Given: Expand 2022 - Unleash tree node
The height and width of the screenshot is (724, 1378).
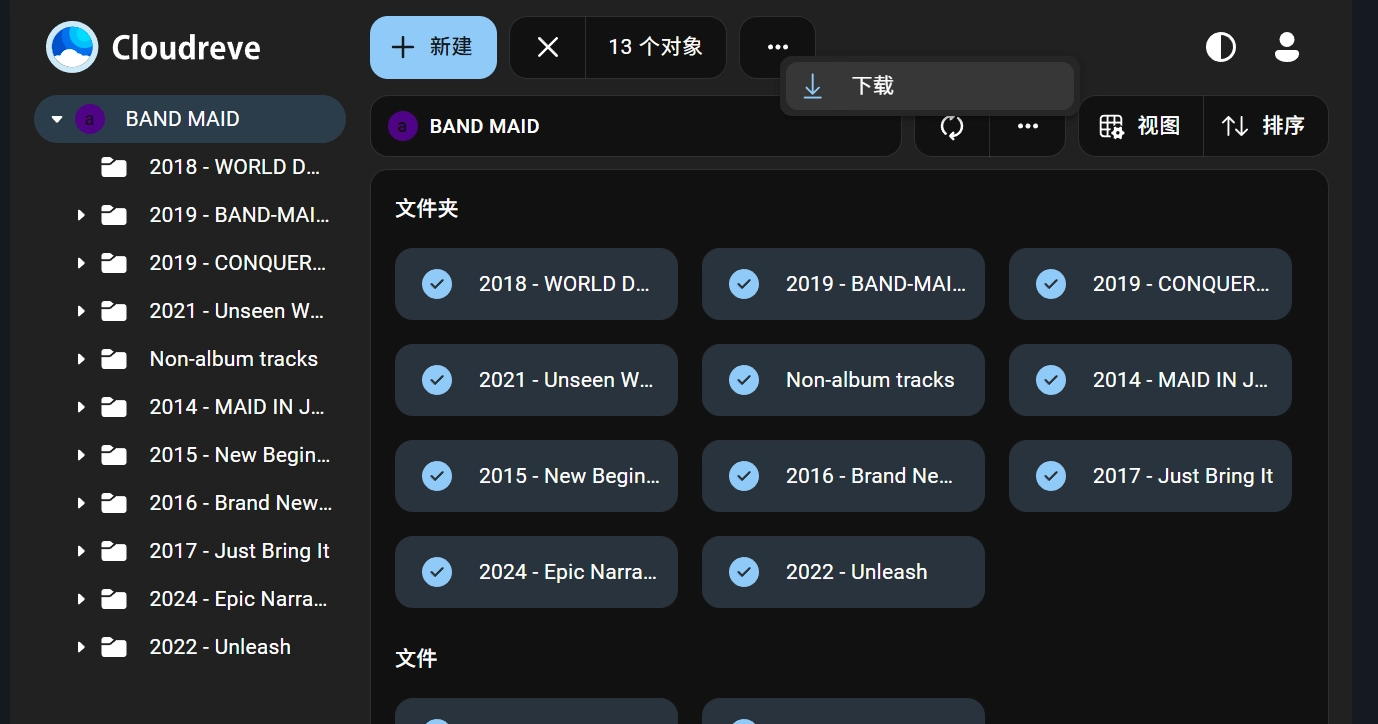Looking at the screenshot, I should click(x=81, y=647).
